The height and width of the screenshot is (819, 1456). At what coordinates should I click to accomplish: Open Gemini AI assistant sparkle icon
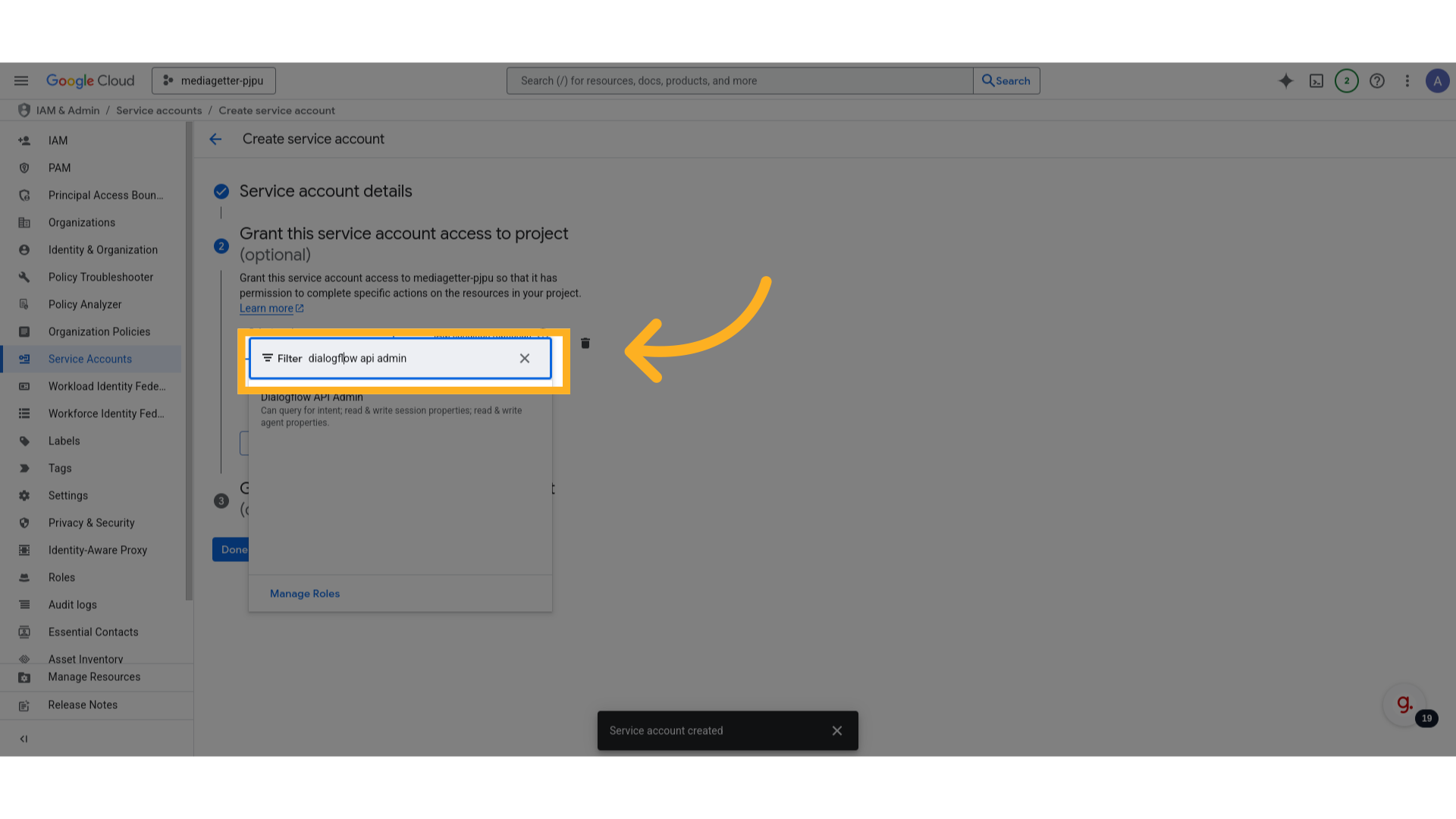pyautogui.click(x=1285, y=80)
